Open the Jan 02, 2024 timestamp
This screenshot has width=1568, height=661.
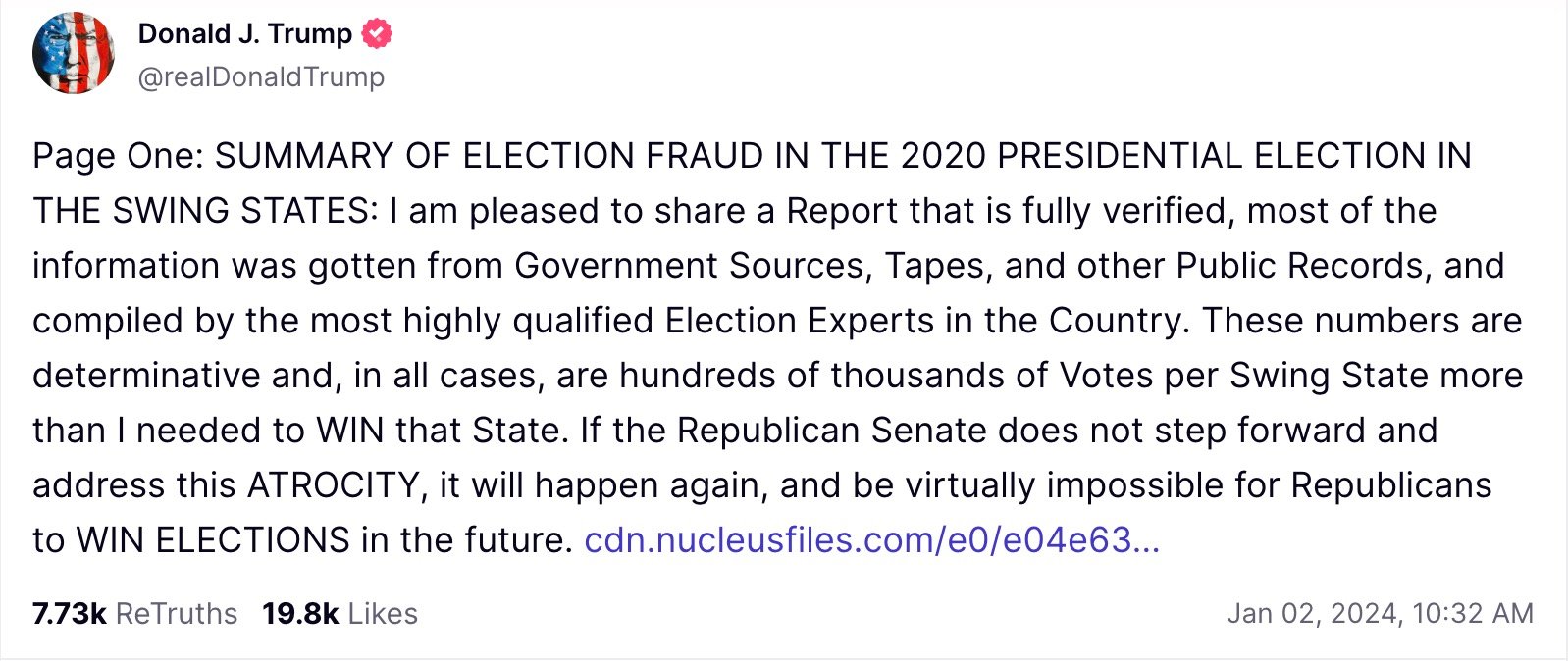pyautogui.click(x=1312, y=614)
